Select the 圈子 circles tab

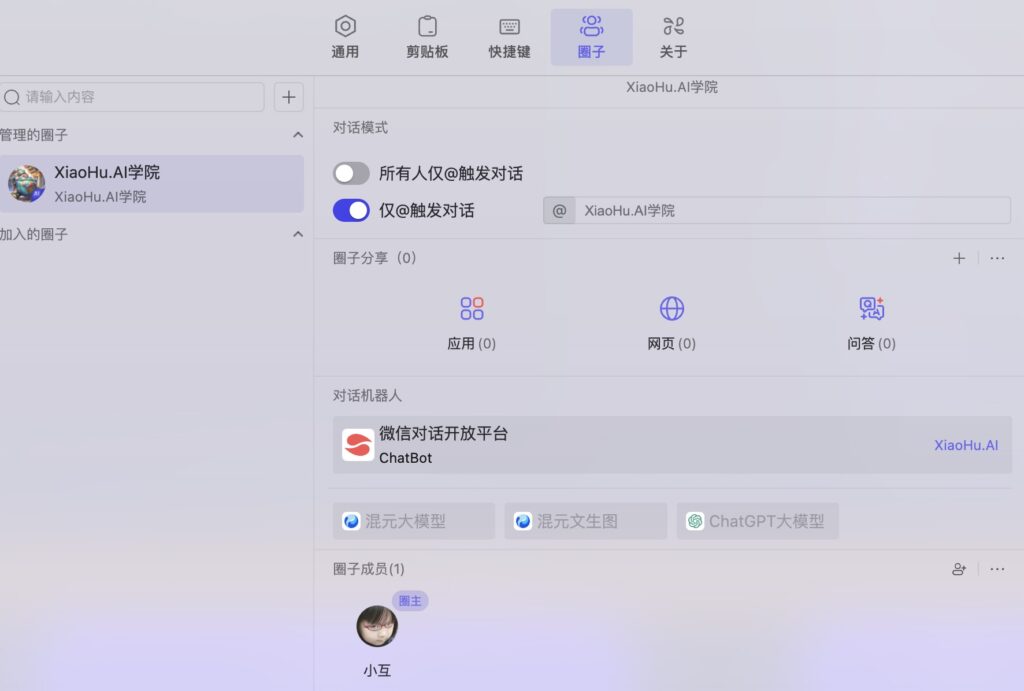point(592,37)
